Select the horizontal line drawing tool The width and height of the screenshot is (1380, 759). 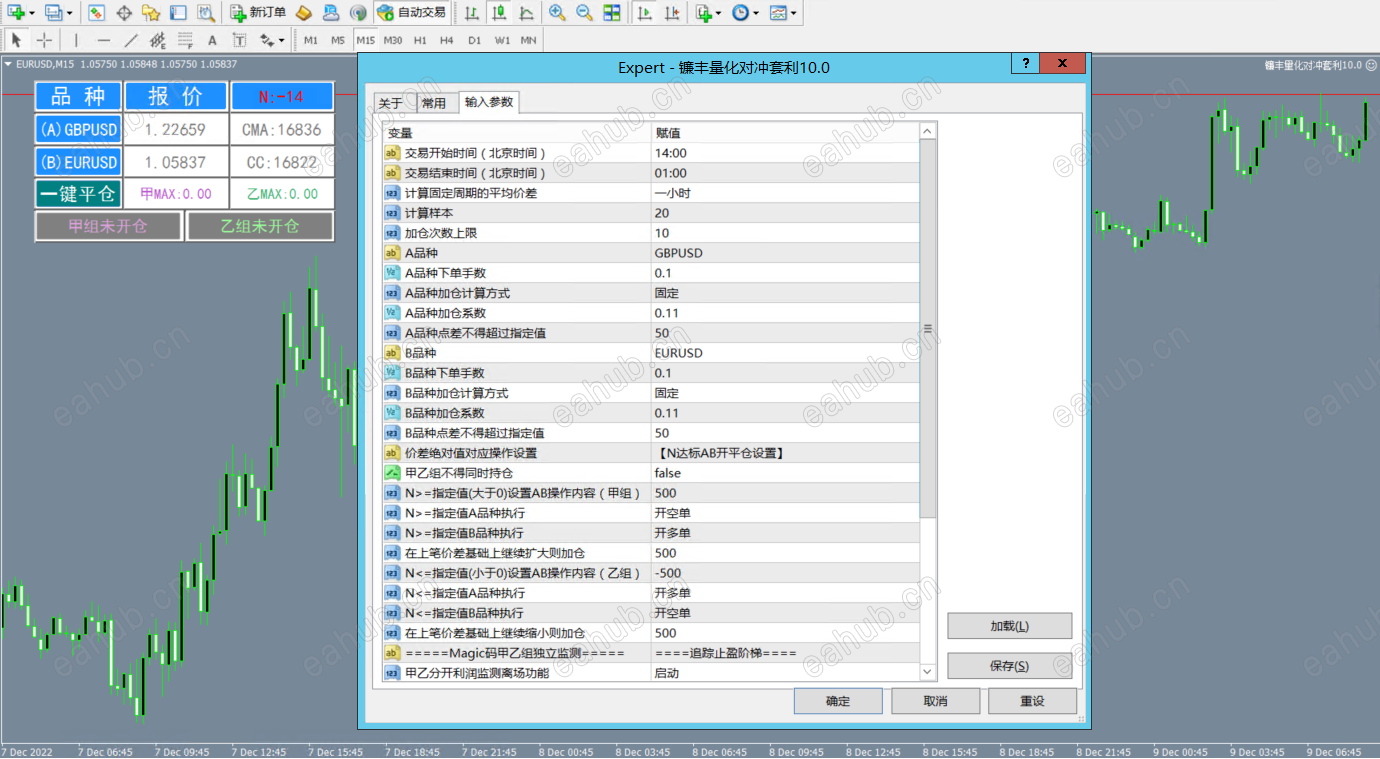click(x=103, y=40)
